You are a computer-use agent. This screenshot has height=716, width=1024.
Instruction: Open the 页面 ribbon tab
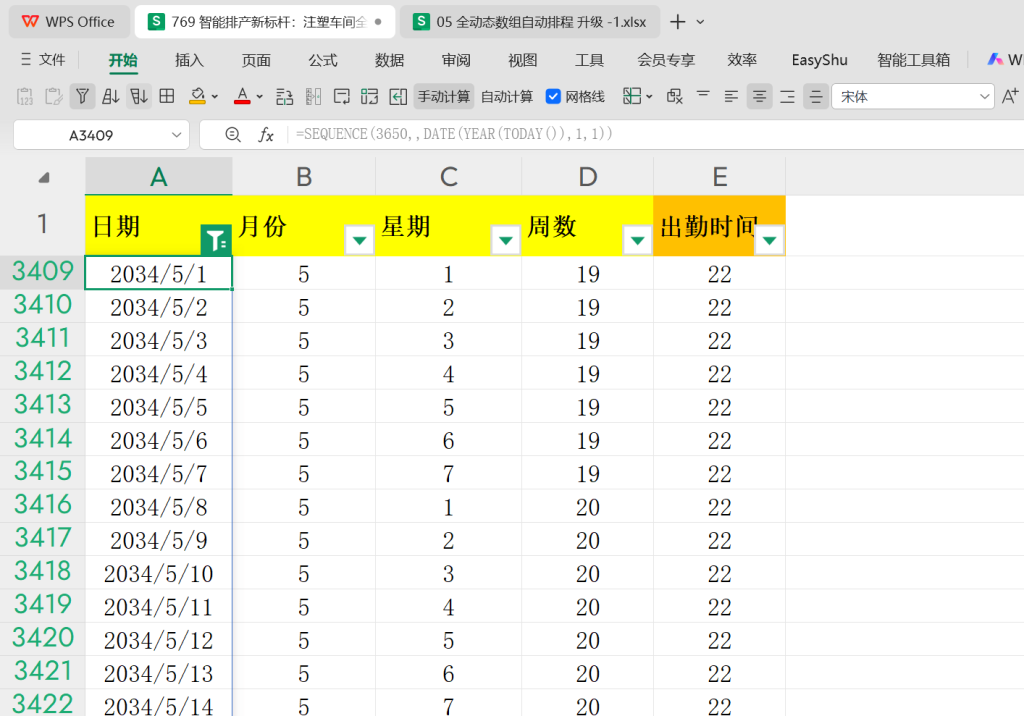pyautogui.click(x=256, y=61)
